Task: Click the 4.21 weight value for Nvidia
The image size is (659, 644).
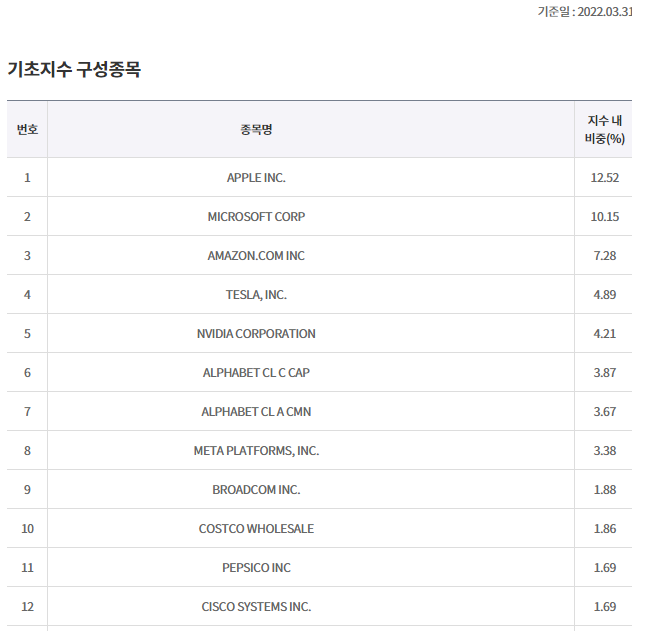Action: (x=605, y=334)
